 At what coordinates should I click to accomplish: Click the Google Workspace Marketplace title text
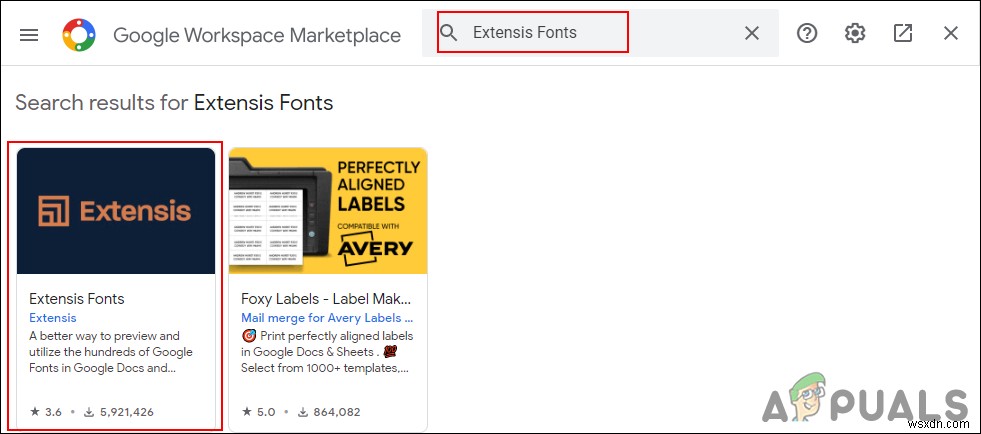click(x=257, y=35)
